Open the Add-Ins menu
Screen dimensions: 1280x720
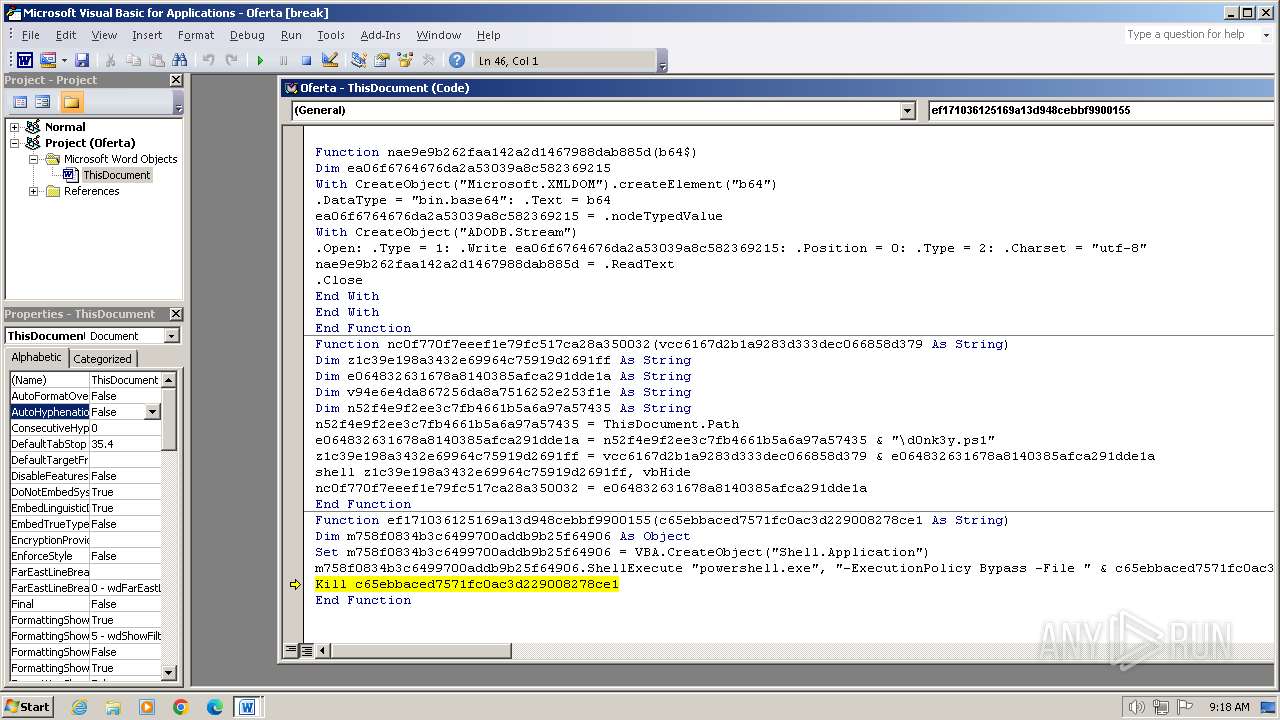point(380,35)
